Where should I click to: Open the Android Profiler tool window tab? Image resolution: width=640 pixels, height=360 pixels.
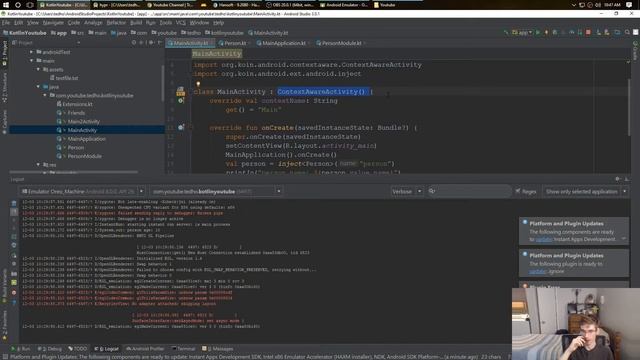pos(145,349)
